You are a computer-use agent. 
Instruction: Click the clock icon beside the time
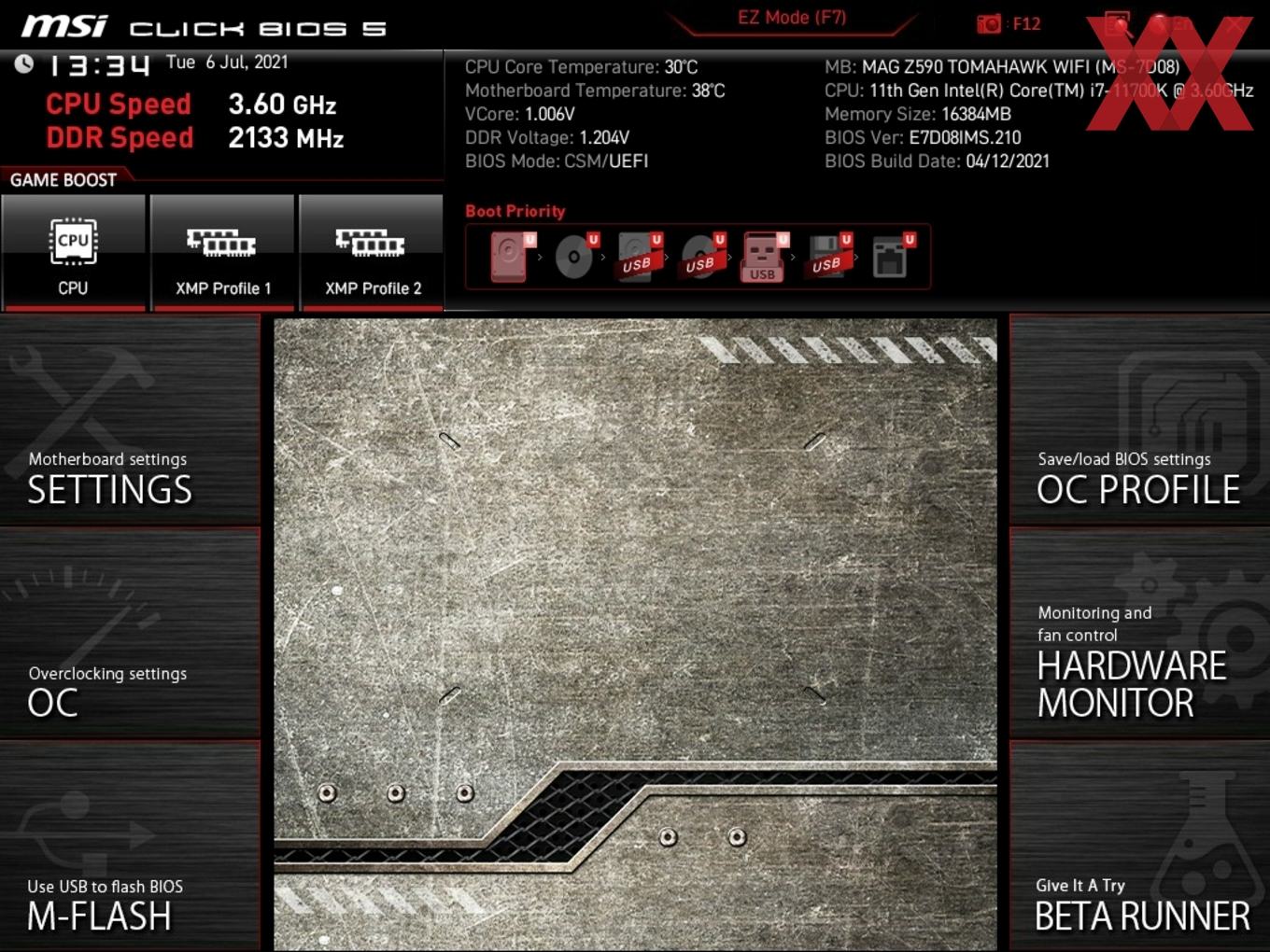23,63
